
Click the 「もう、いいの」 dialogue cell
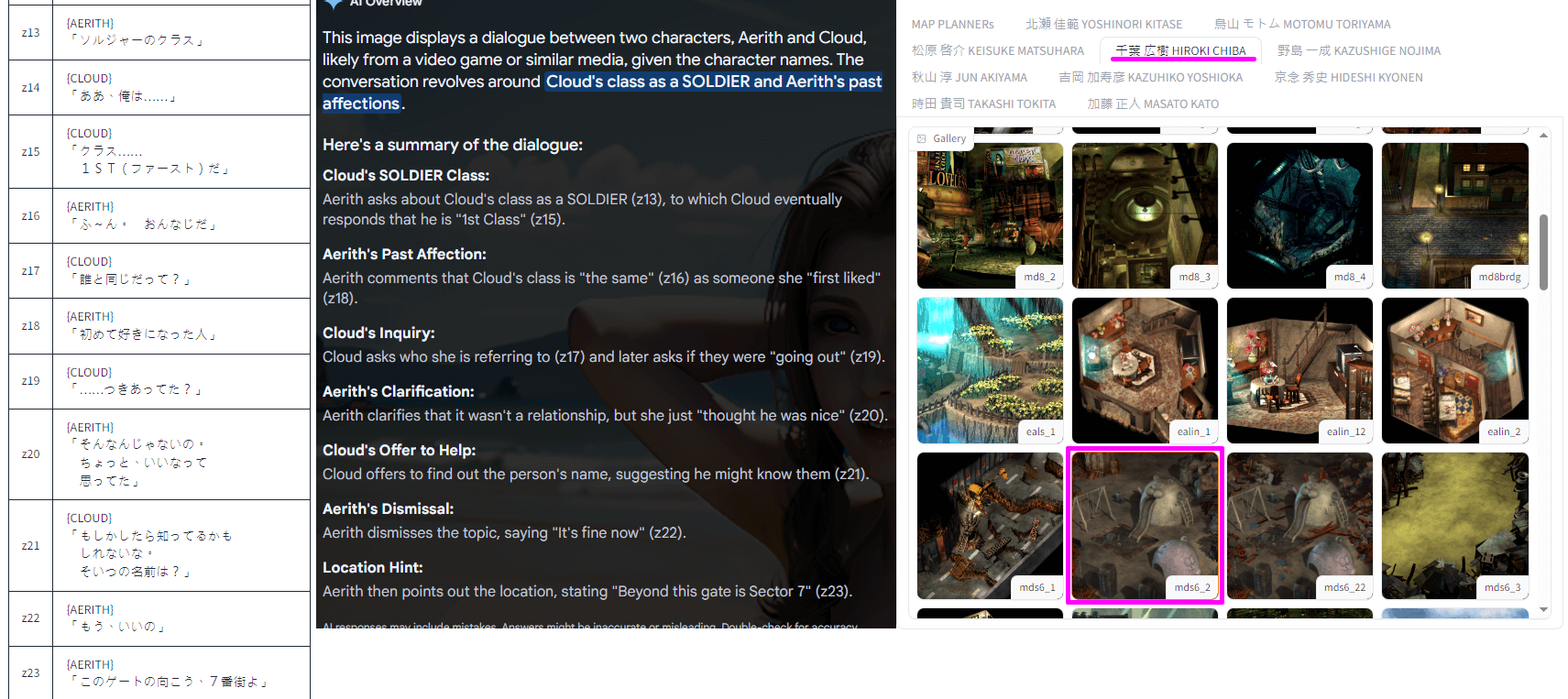pyautogui.click(x=181, y=618)
